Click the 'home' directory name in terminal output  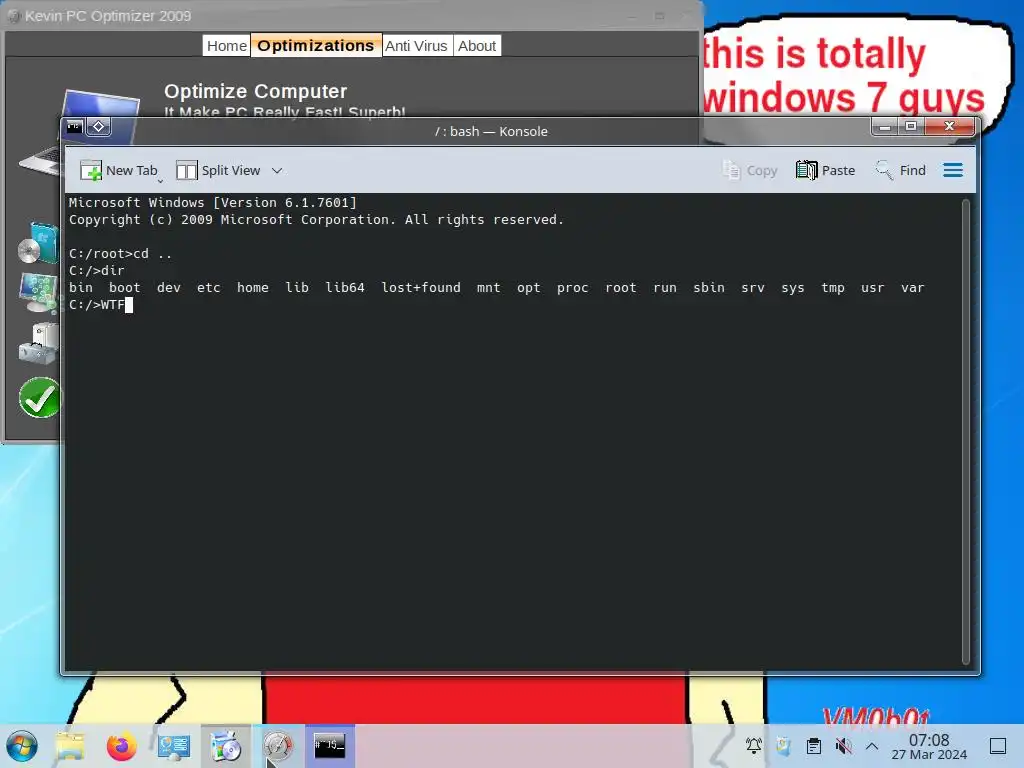point(253,287)
